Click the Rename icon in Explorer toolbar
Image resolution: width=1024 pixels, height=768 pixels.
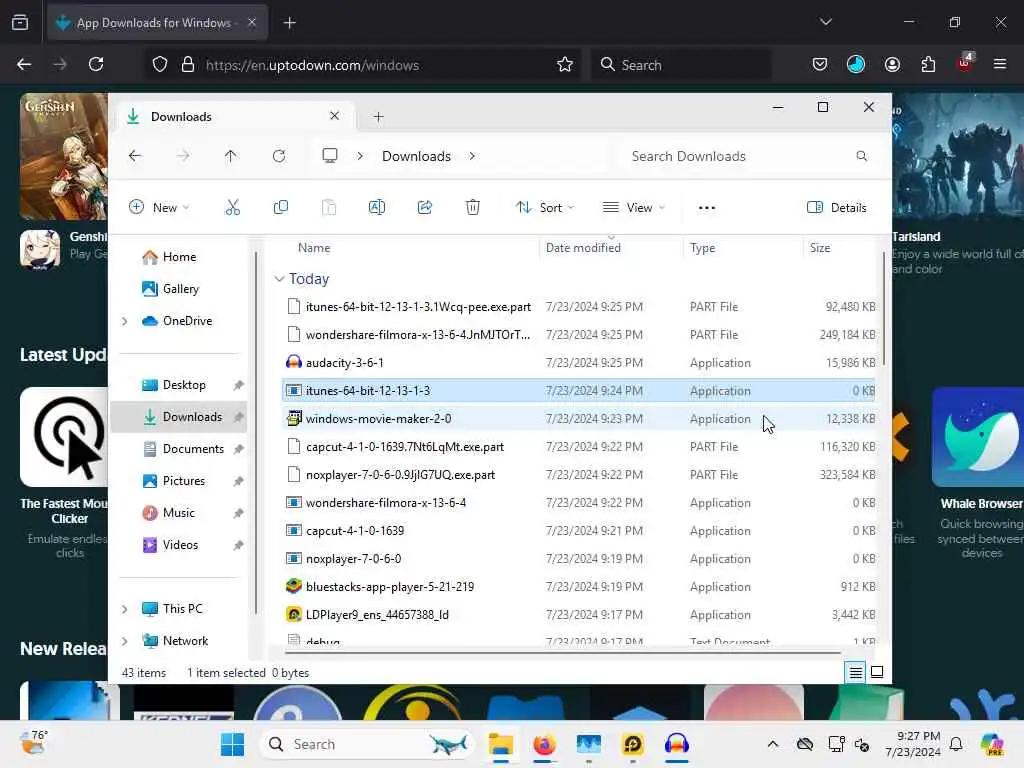coord(377,208)
